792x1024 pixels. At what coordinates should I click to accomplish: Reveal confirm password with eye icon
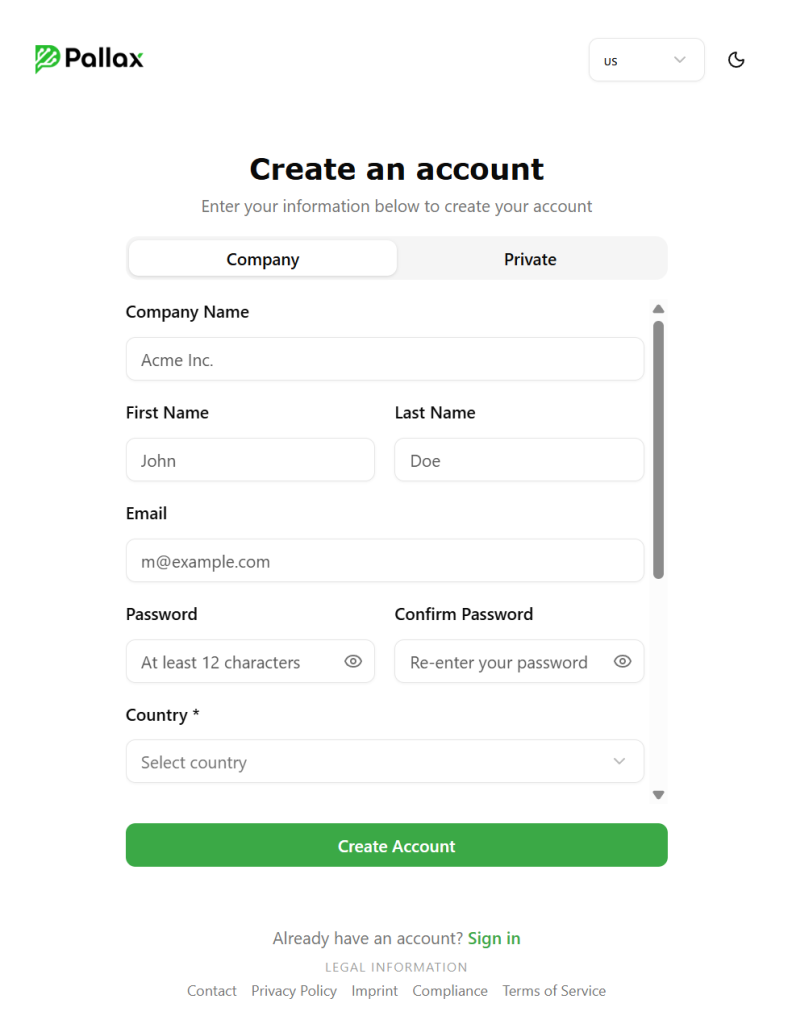pos(622,661)
